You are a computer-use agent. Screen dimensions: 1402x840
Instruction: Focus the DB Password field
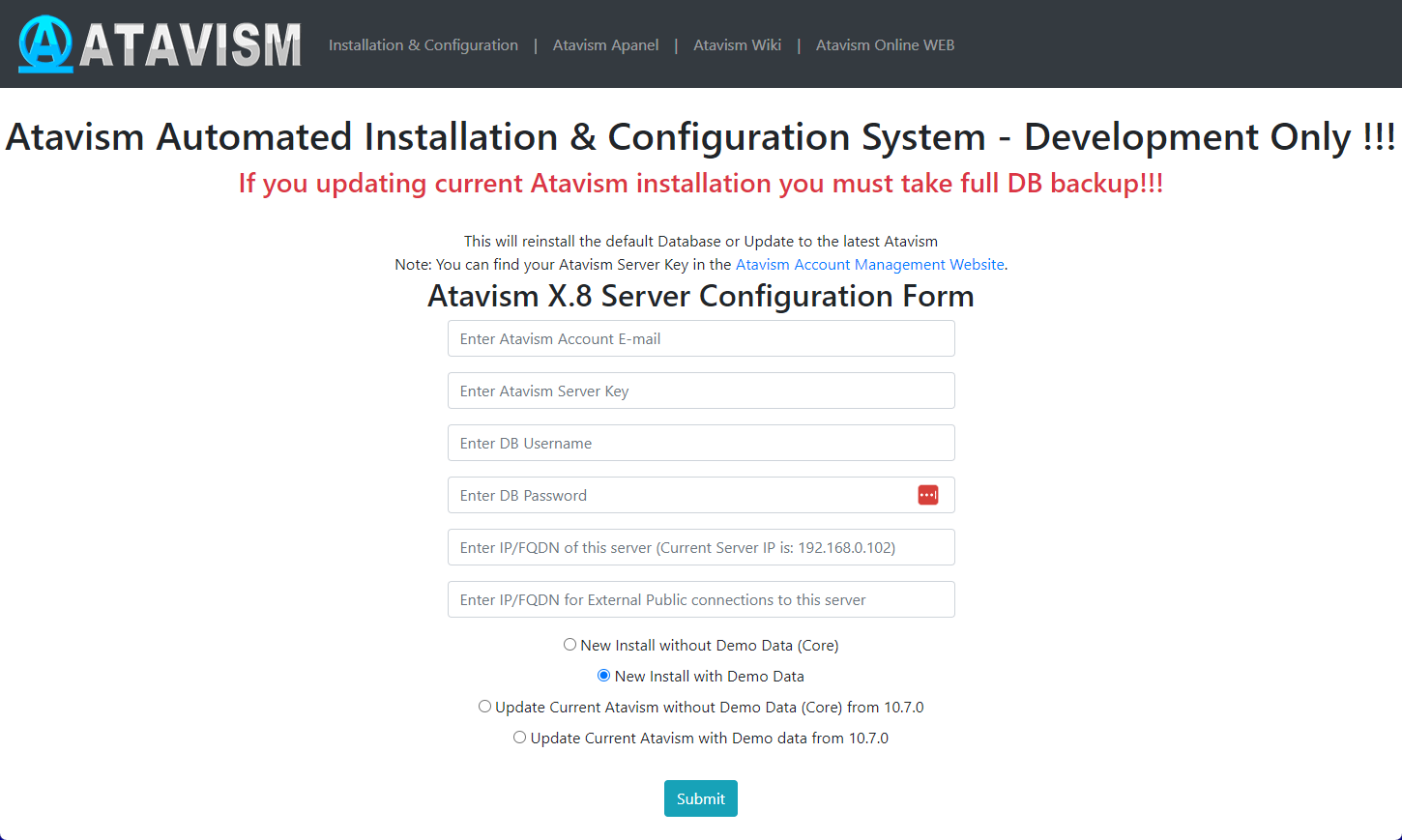point(677,496)
